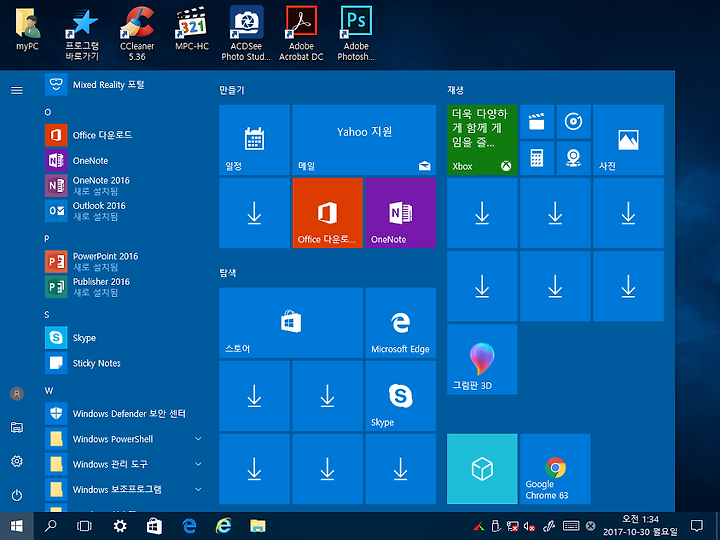
Task: Launch PowerPoint 2016 from the app list
Action: (123, 262)
